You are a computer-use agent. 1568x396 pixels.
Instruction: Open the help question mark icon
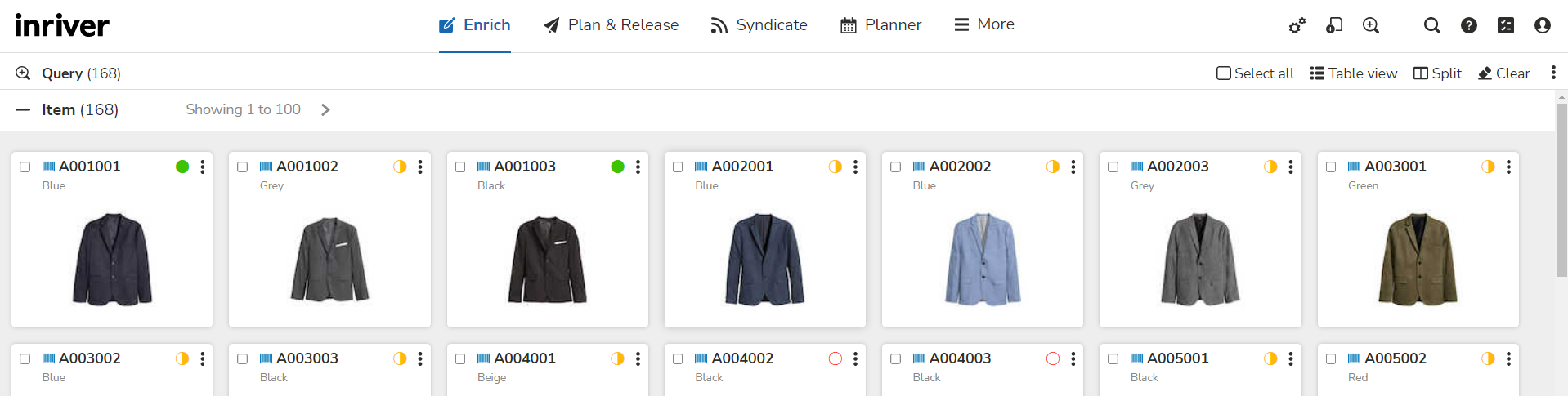1469,26
